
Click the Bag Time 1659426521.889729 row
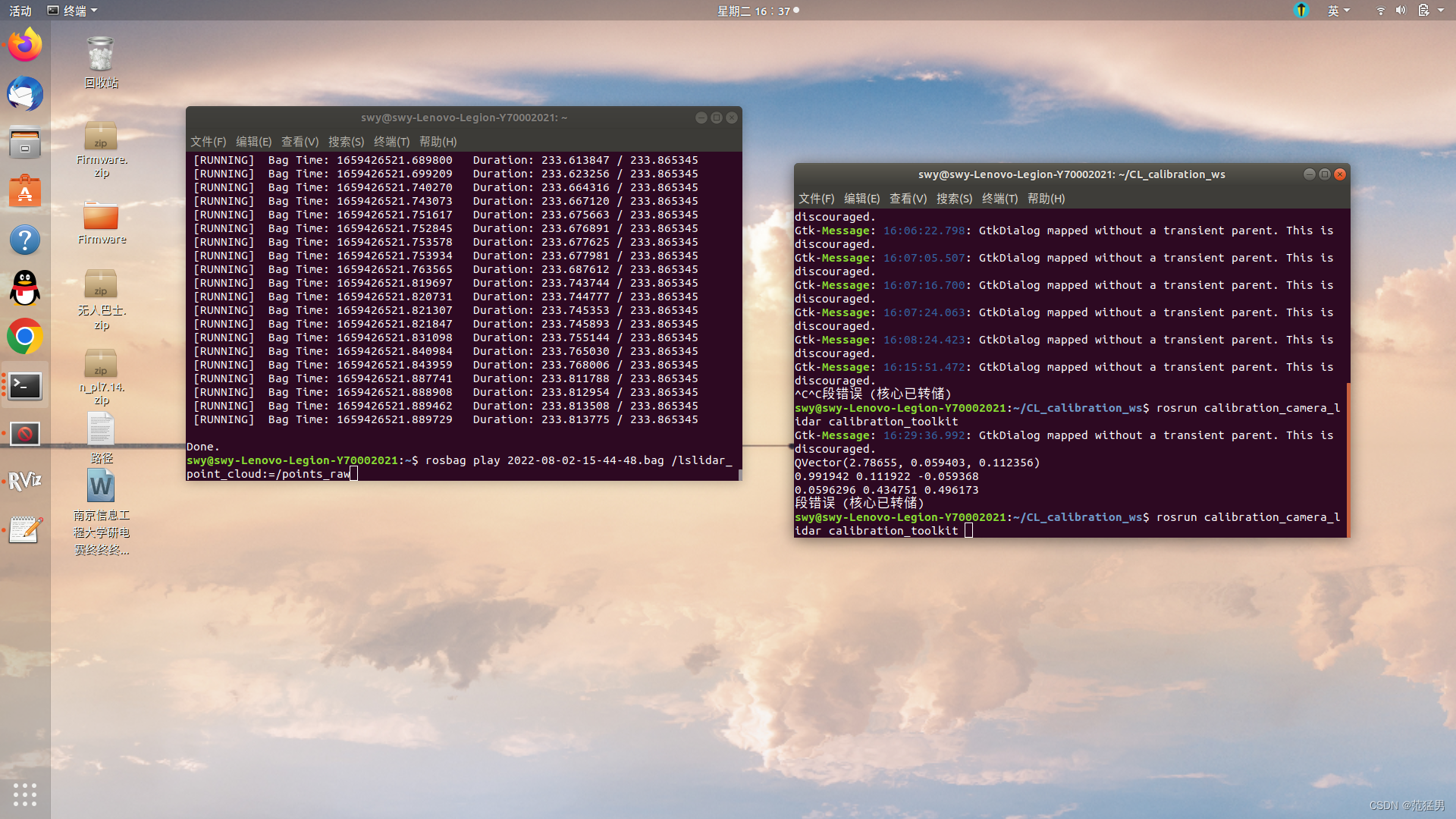[446, 419]
